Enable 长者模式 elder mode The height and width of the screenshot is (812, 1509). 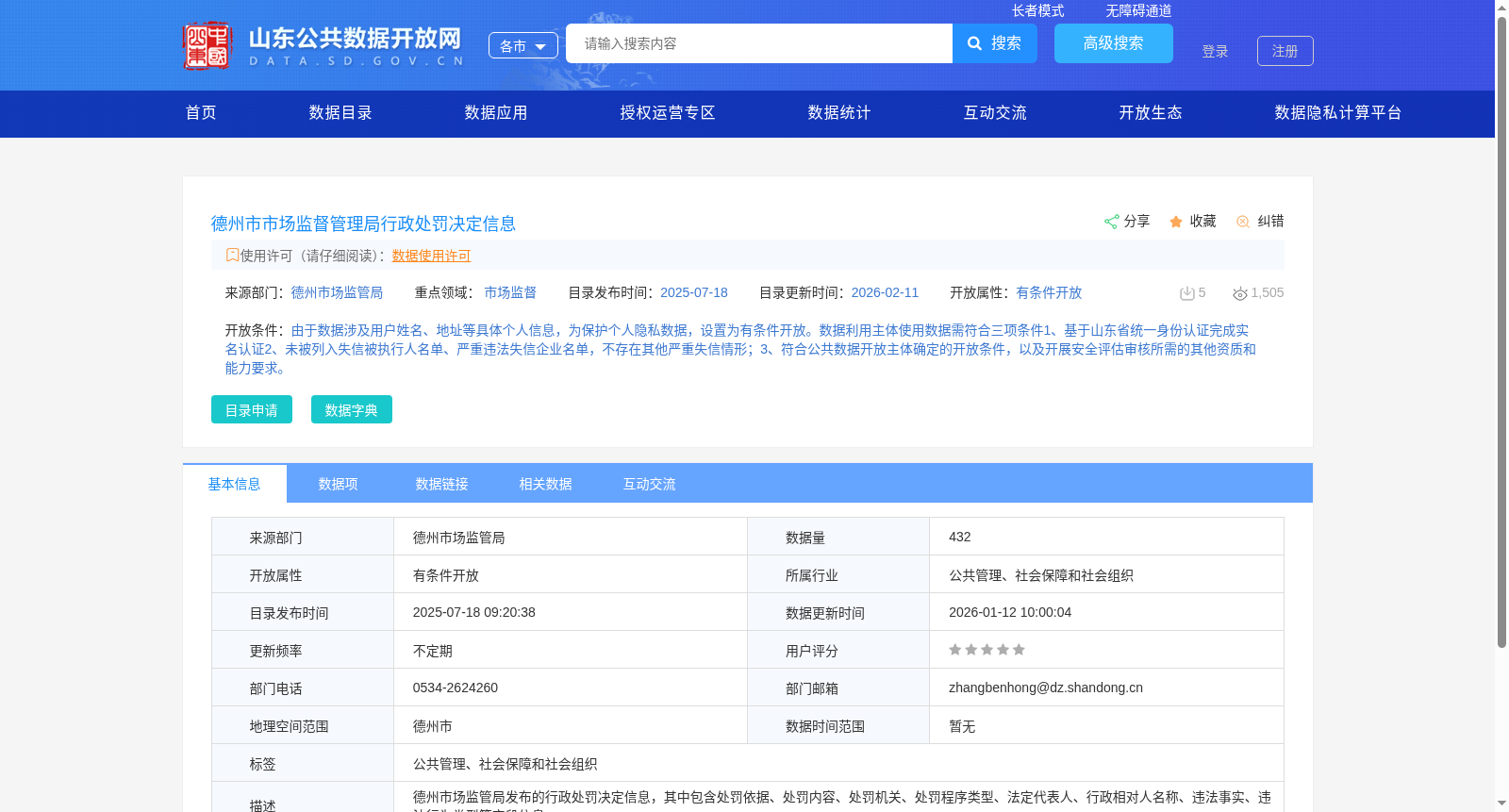point(1037,10)
